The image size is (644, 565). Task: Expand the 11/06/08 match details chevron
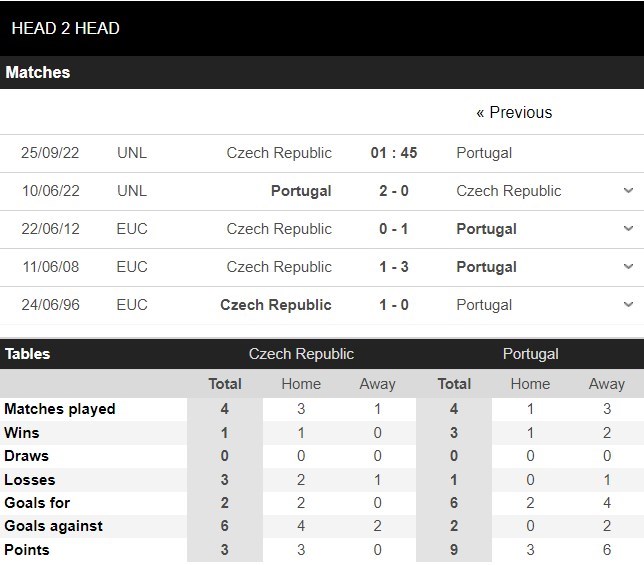[x=628, y=267]
